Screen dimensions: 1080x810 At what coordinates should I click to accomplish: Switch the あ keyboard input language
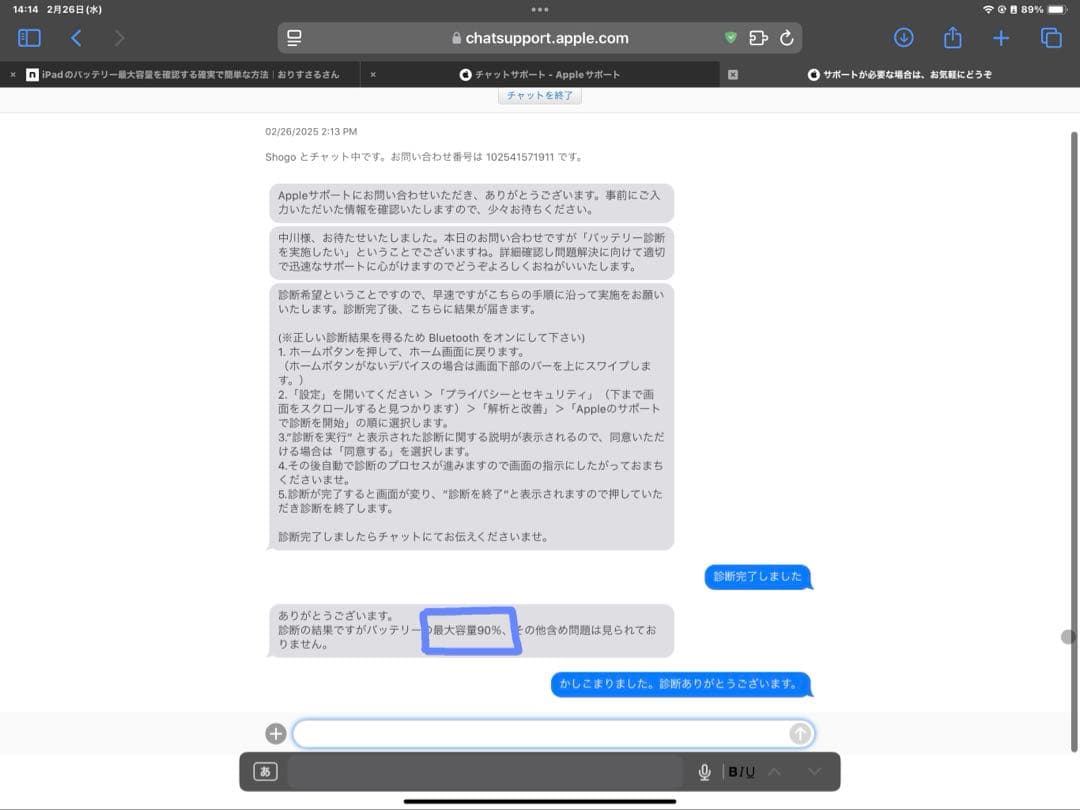tap(265, 771)
